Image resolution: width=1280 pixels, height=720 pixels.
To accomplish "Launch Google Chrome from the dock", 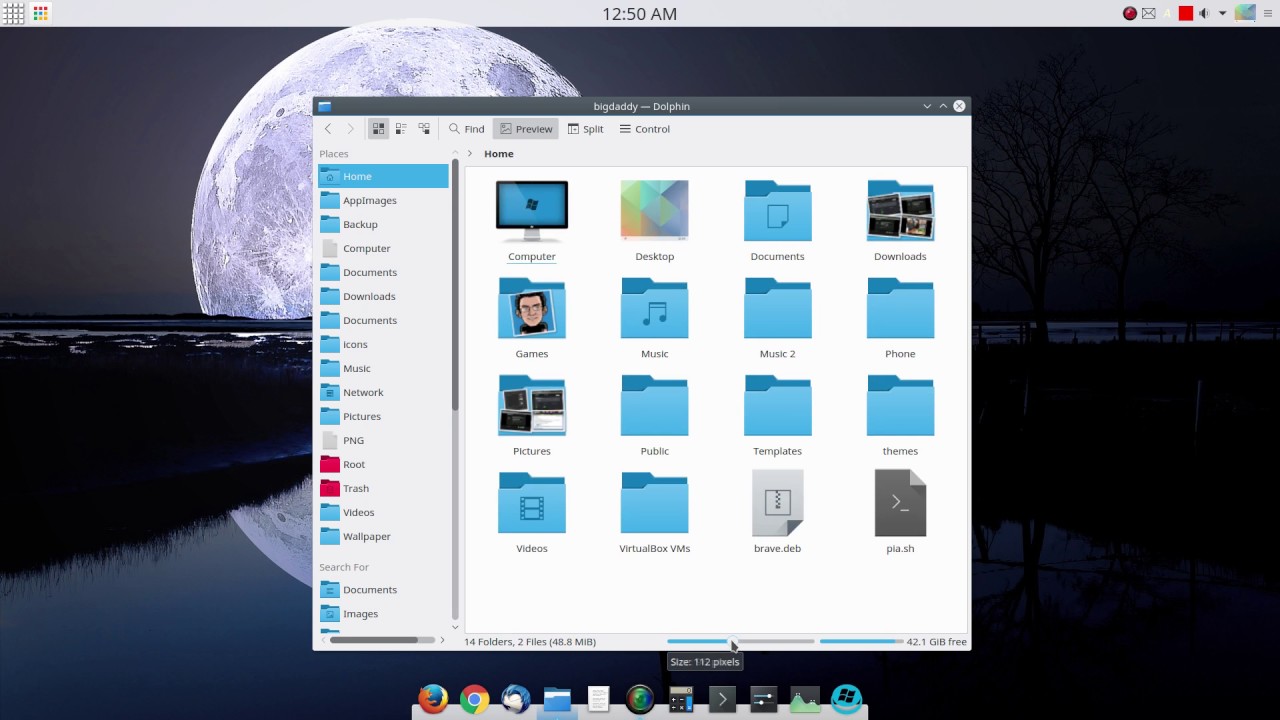I will (x=475, y=699).
